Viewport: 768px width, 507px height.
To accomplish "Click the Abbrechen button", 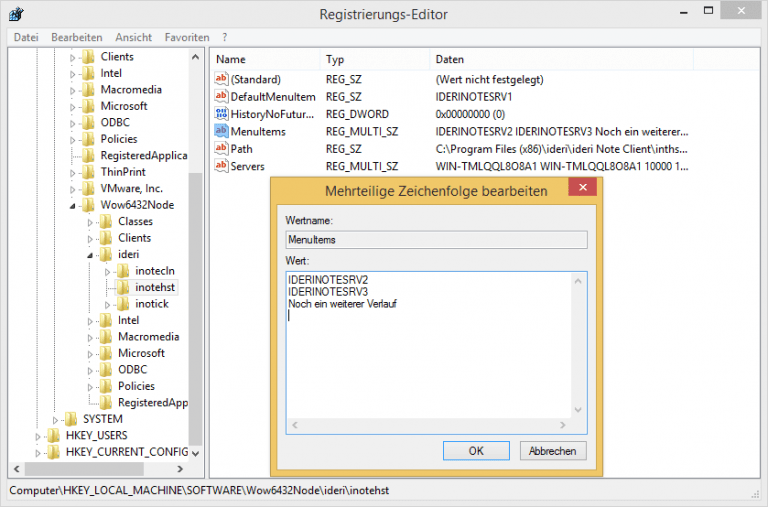I will 552,451.
